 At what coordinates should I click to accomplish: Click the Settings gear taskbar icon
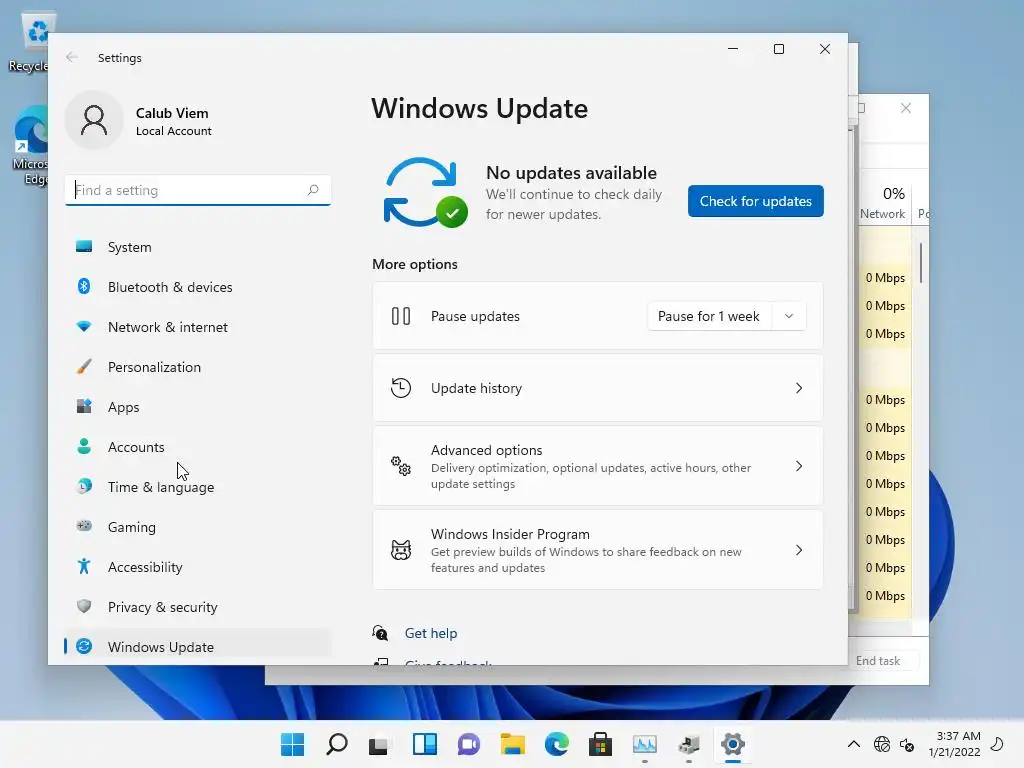click(x=733, y=744)
